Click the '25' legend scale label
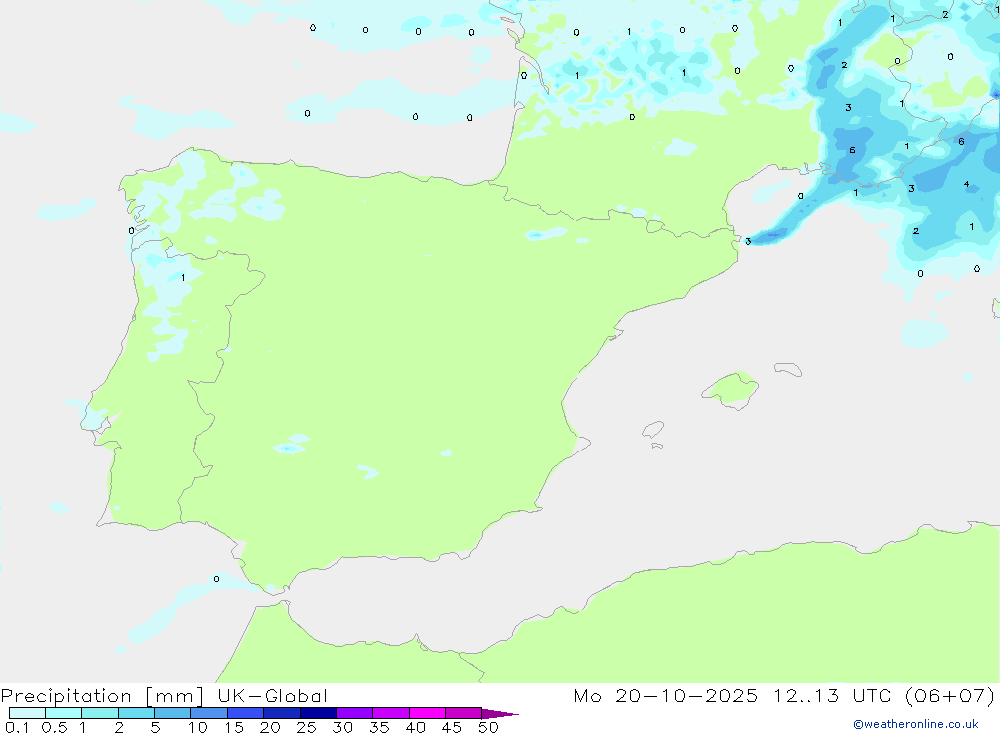1000x733 pixels. coord(306,727)
